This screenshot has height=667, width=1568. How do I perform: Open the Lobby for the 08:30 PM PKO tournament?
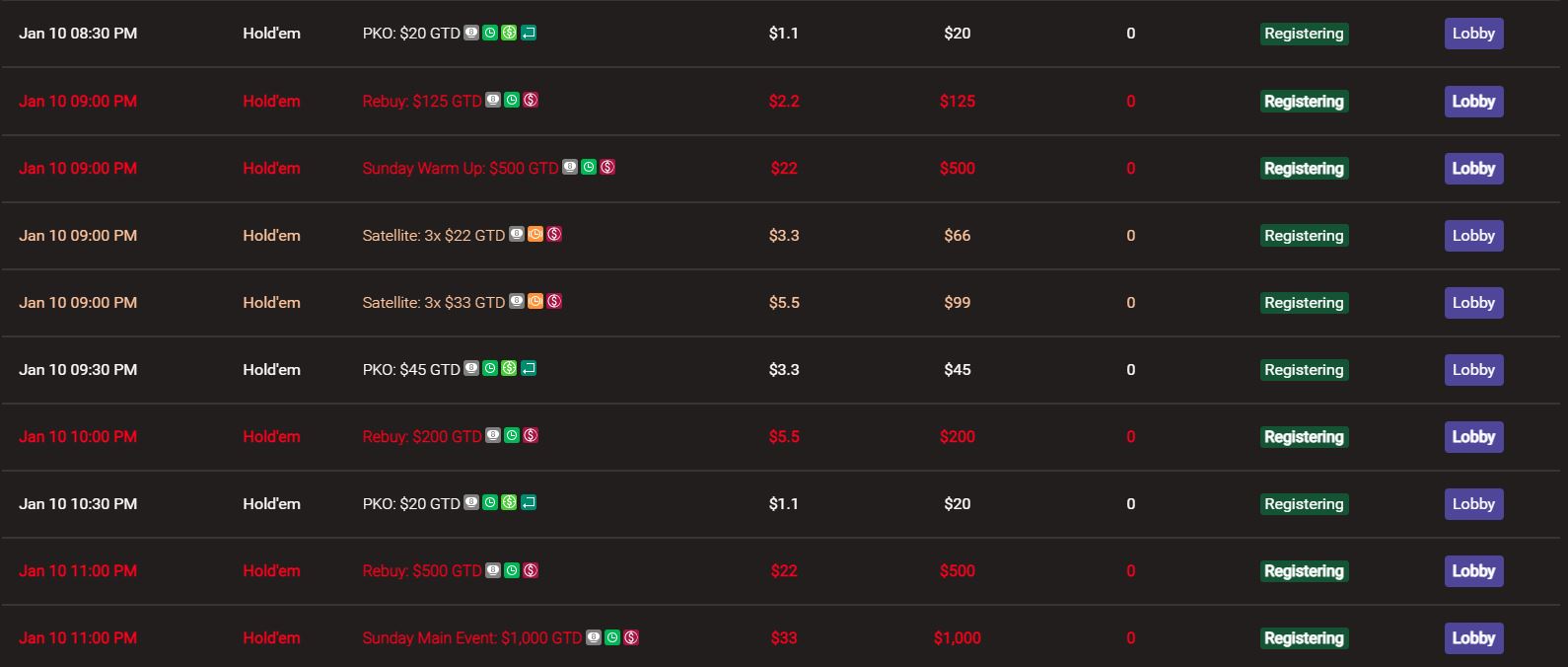click(1473, 34)
